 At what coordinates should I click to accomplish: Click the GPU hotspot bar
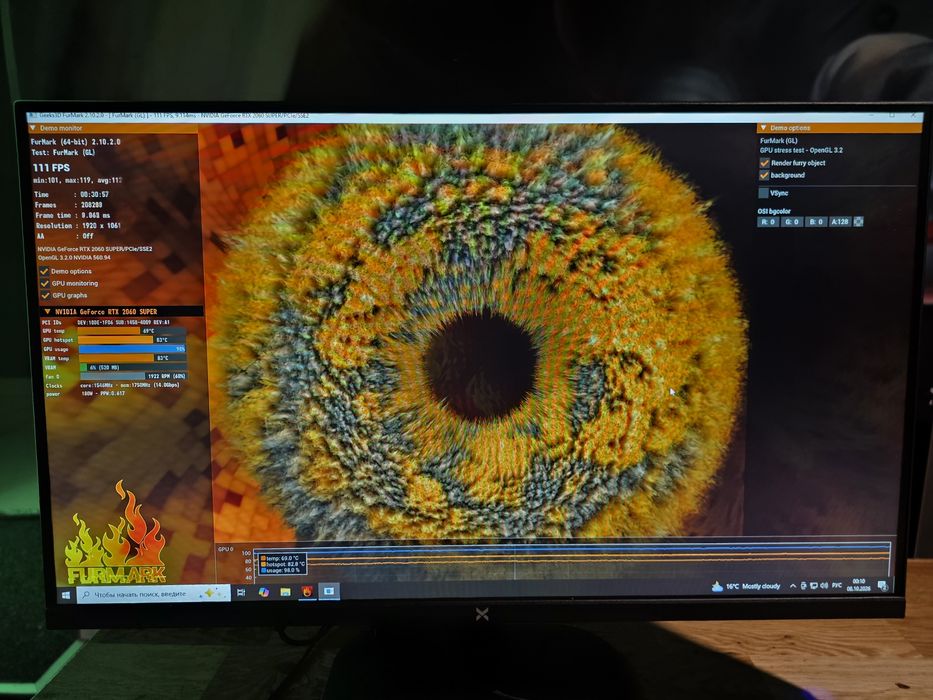(132, 340)
